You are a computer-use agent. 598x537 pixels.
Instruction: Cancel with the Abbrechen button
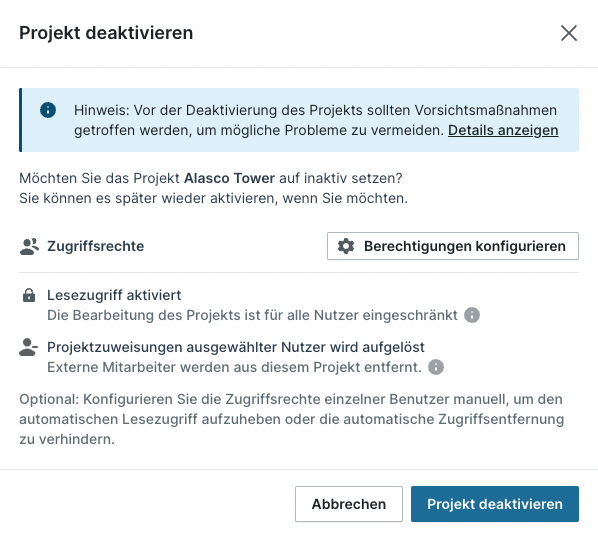click(349, 504)
